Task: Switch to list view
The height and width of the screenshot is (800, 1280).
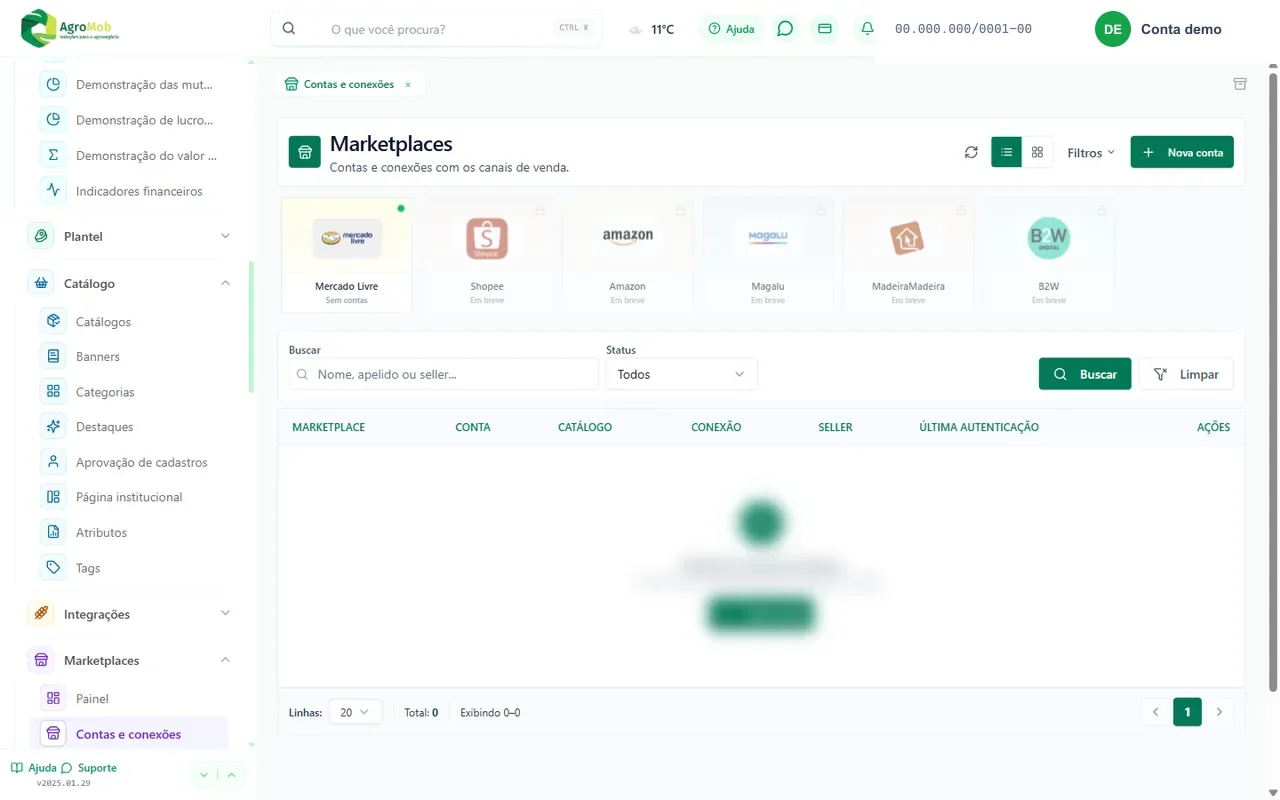Action: (1006, 152)
